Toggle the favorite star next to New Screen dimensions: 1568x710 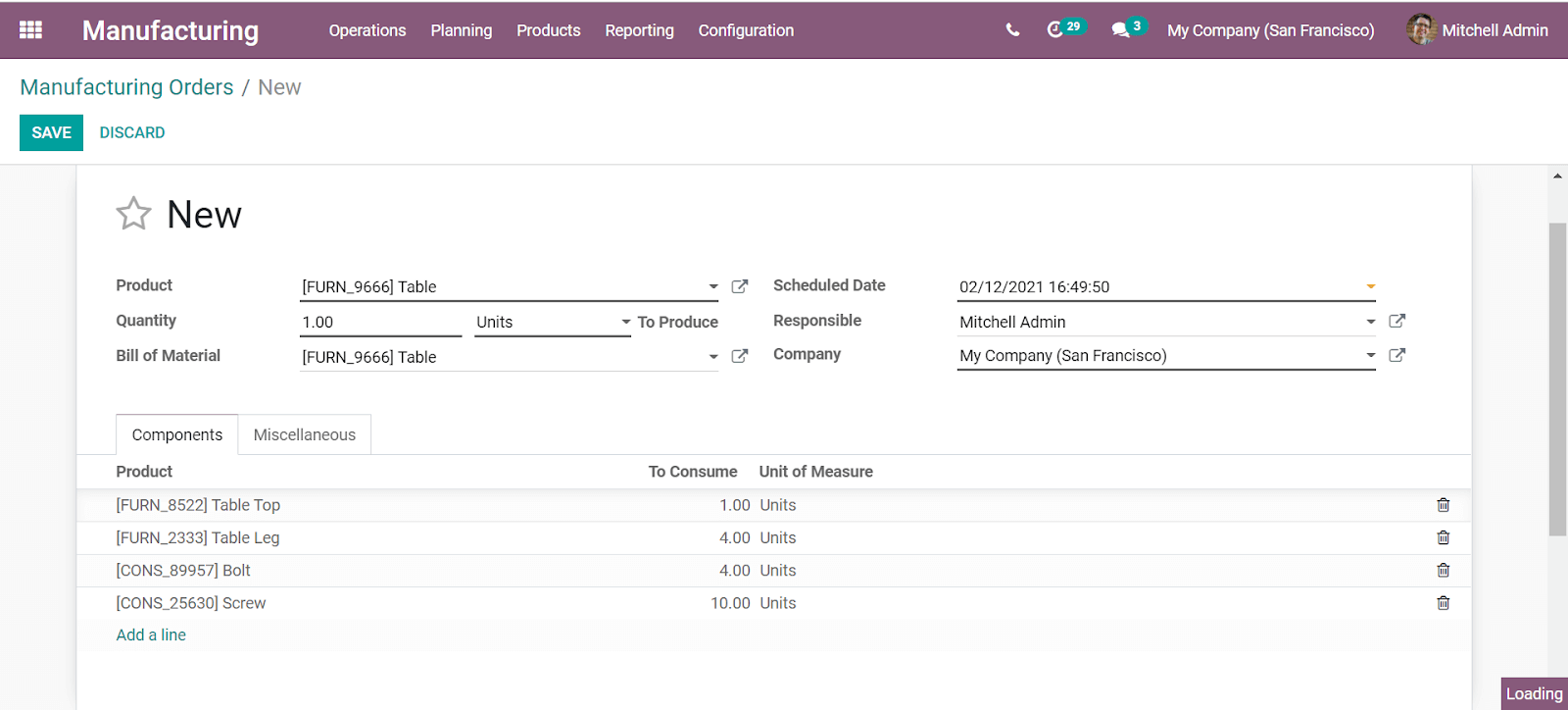[x=134, y=214]
